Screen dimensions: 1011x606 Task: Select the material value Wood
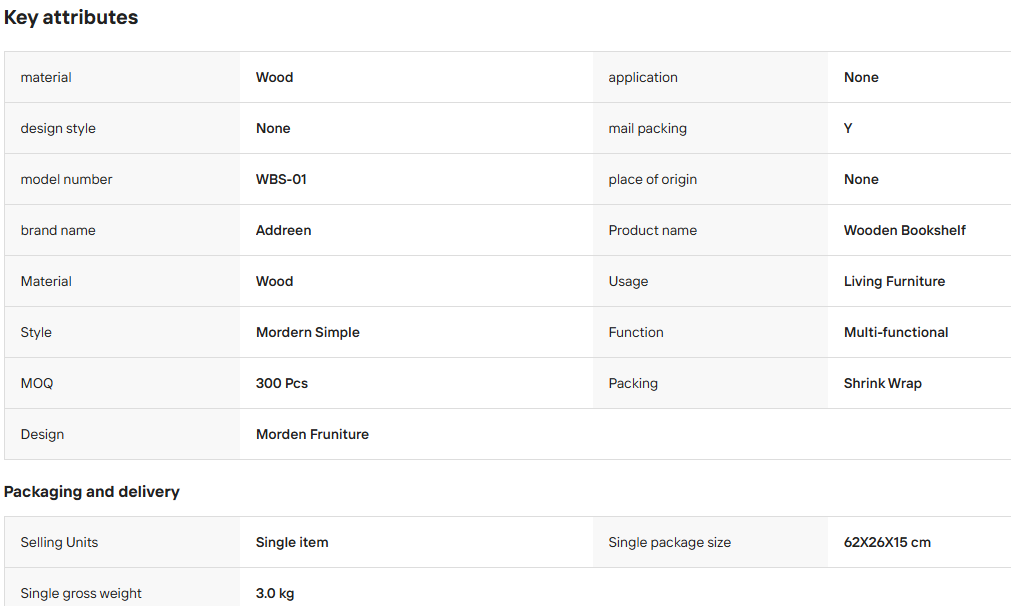pyautogui.click(x=275, y=77)
